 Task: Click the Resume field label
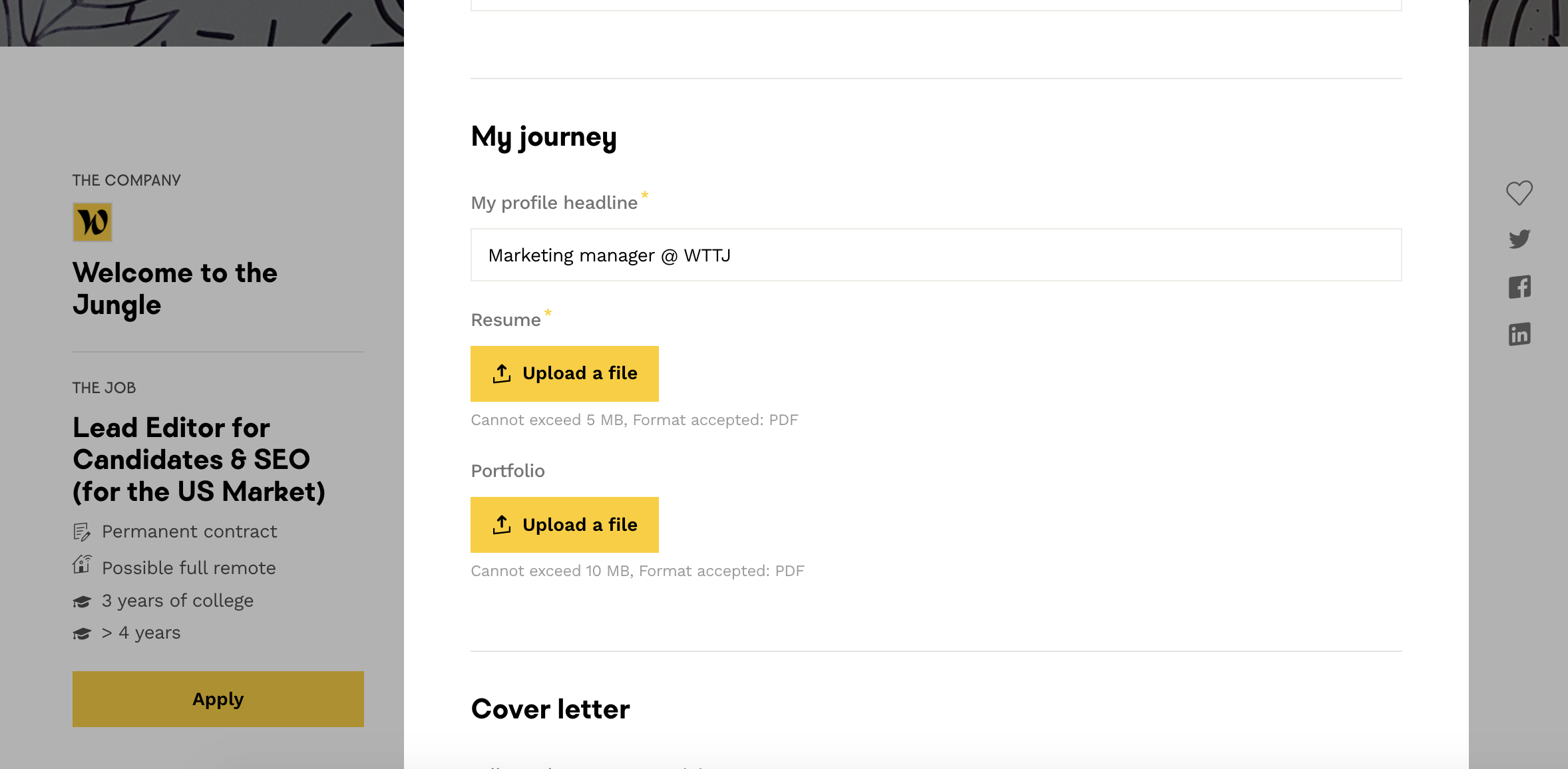pyautogui.click(x=506, y=320)
